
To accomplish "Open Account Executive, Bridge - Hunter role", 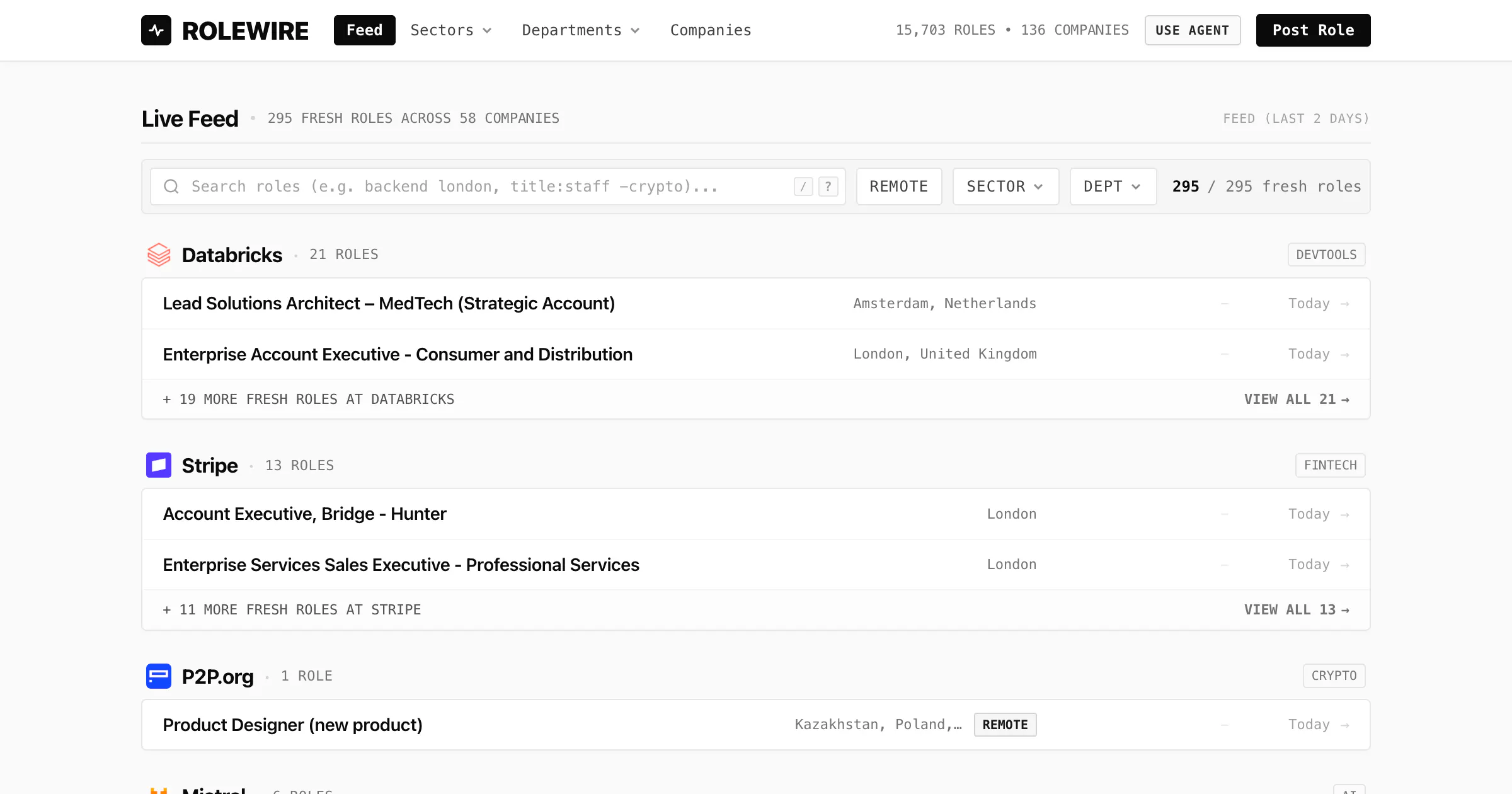I will tap(756, 514).
